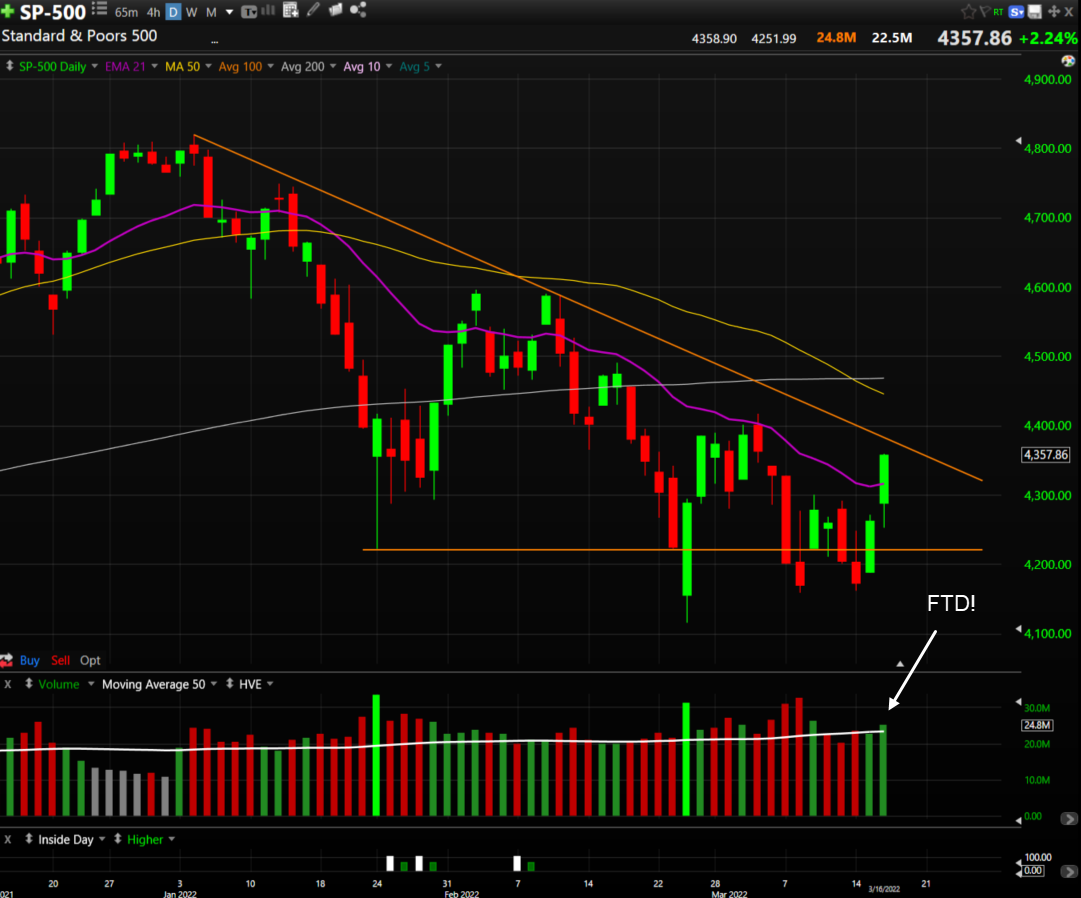Select the D daily timeframe
1081x898 pixels.
(173, 12)
